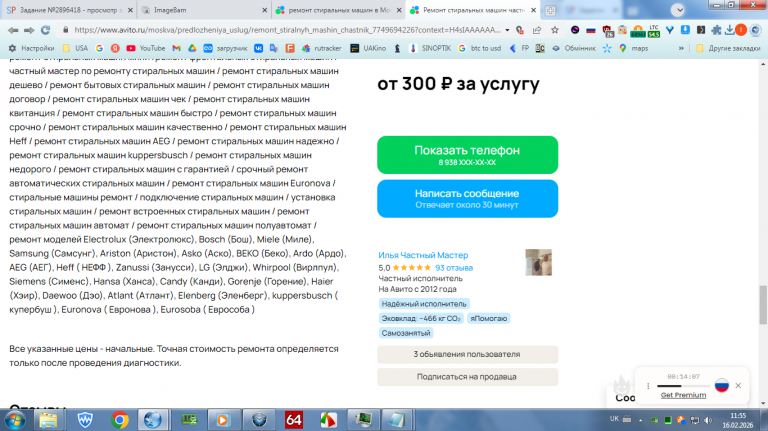Screen dimensions: 768x431
Task: Open the Google Translate bookmark icon
Action: pyautogui.click(x=274, y=48)
